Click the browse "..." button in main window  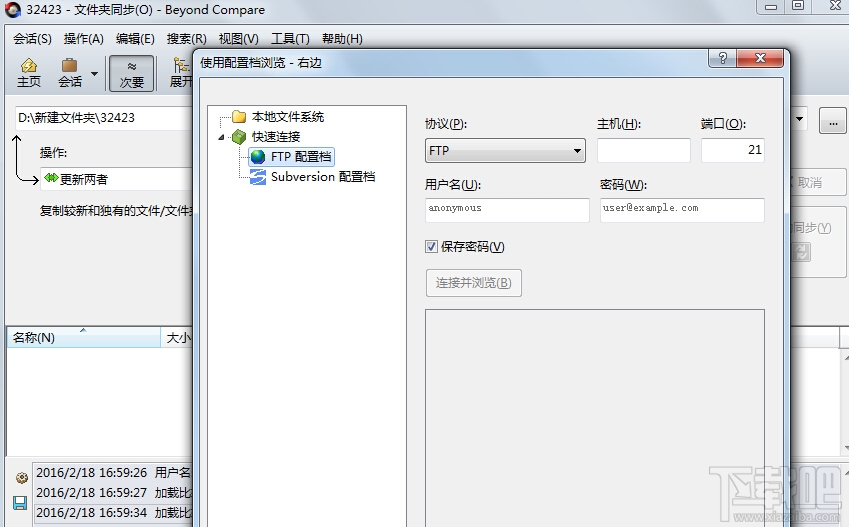pos(833,120)
